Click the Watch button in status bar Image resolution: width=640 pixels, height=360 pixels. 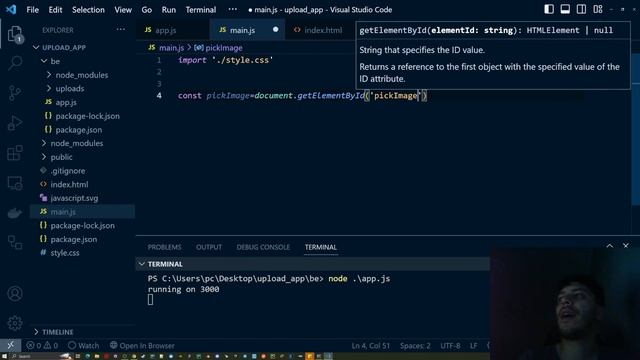(83, 345)
